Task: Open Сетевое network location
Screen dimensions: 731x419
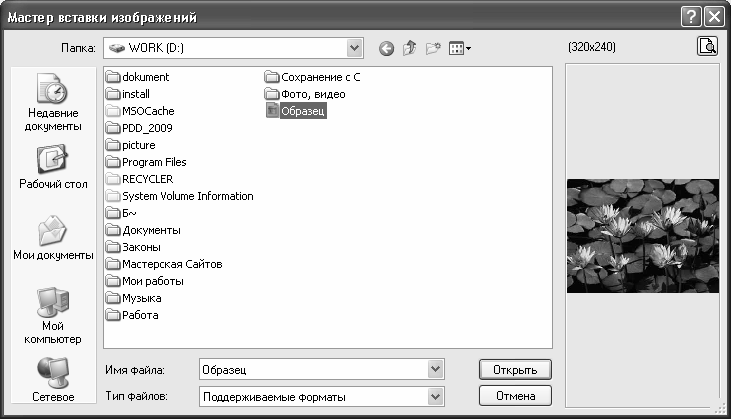Action: click(x=53, y=380)
